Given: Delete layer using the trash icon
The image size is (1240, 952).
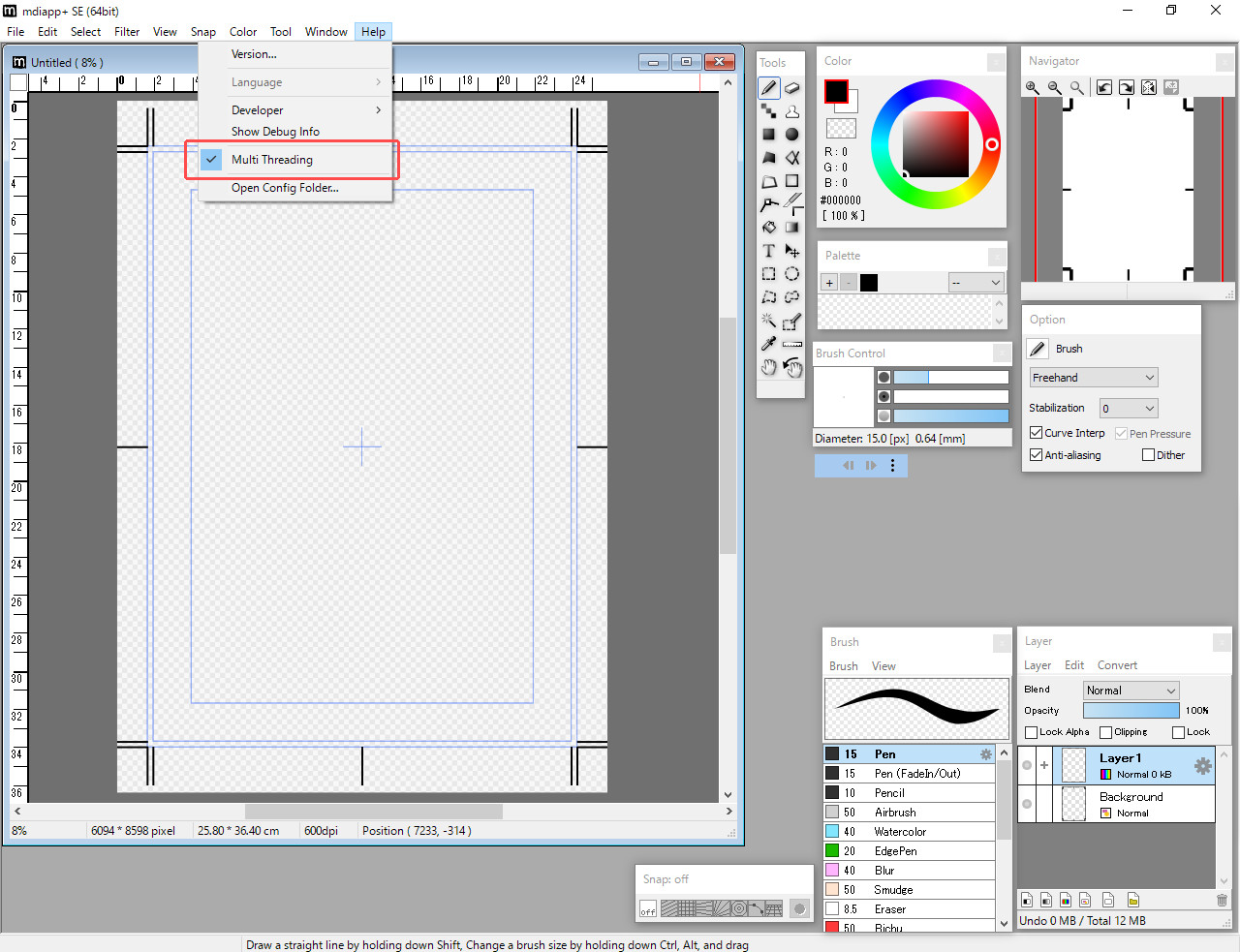Looking at the screenshot, I should point(1222,900).
